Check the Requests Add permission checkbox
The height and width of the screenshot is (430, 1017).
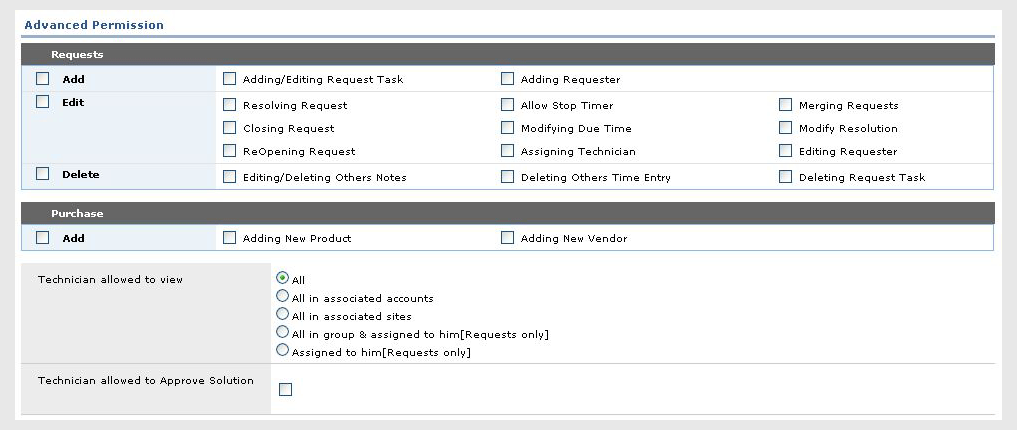(43, 78)
